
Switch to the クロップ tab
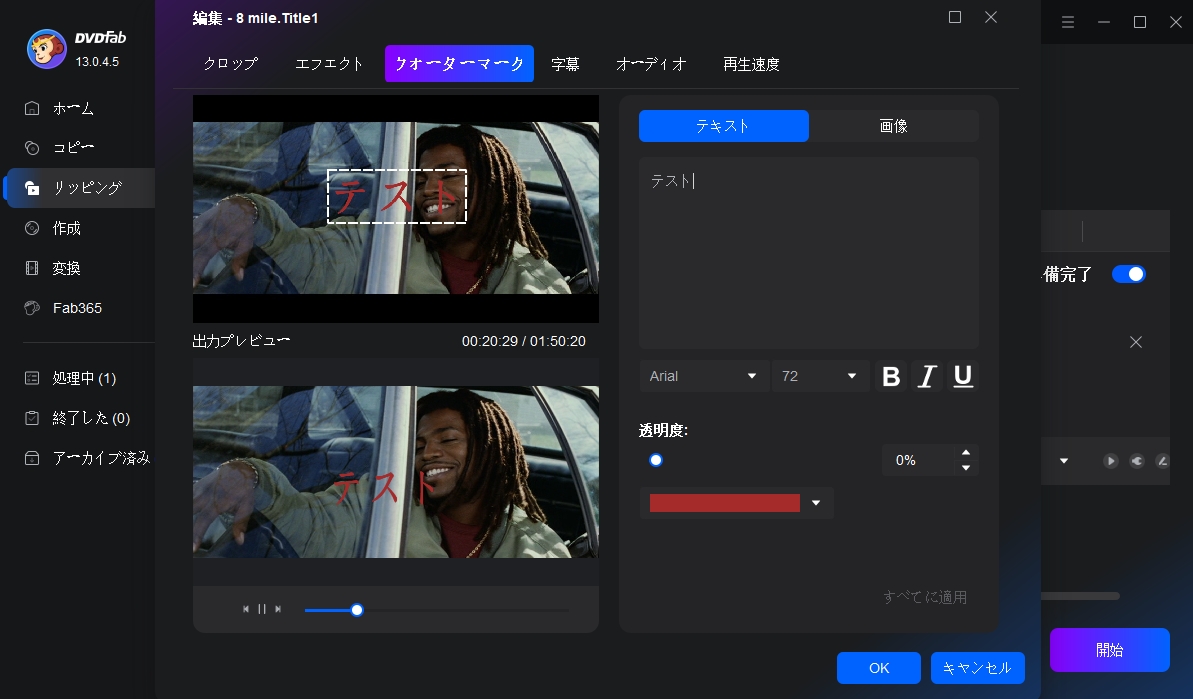tap(231, 64)
